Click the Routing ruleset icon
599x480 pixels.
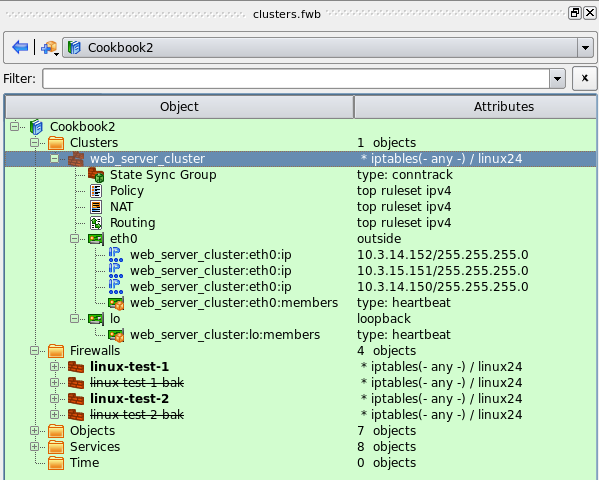click(x=96, y=223)
